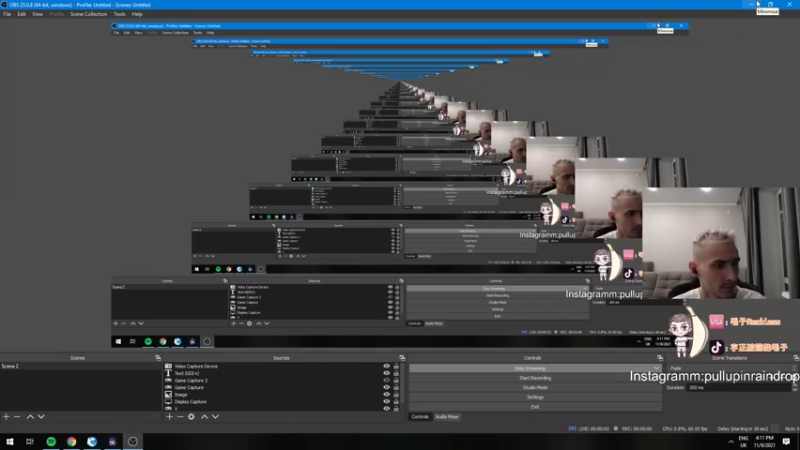Open Spotify from the taskbar
The width and height of the screenshot is (800, 450).
point(51,442)
